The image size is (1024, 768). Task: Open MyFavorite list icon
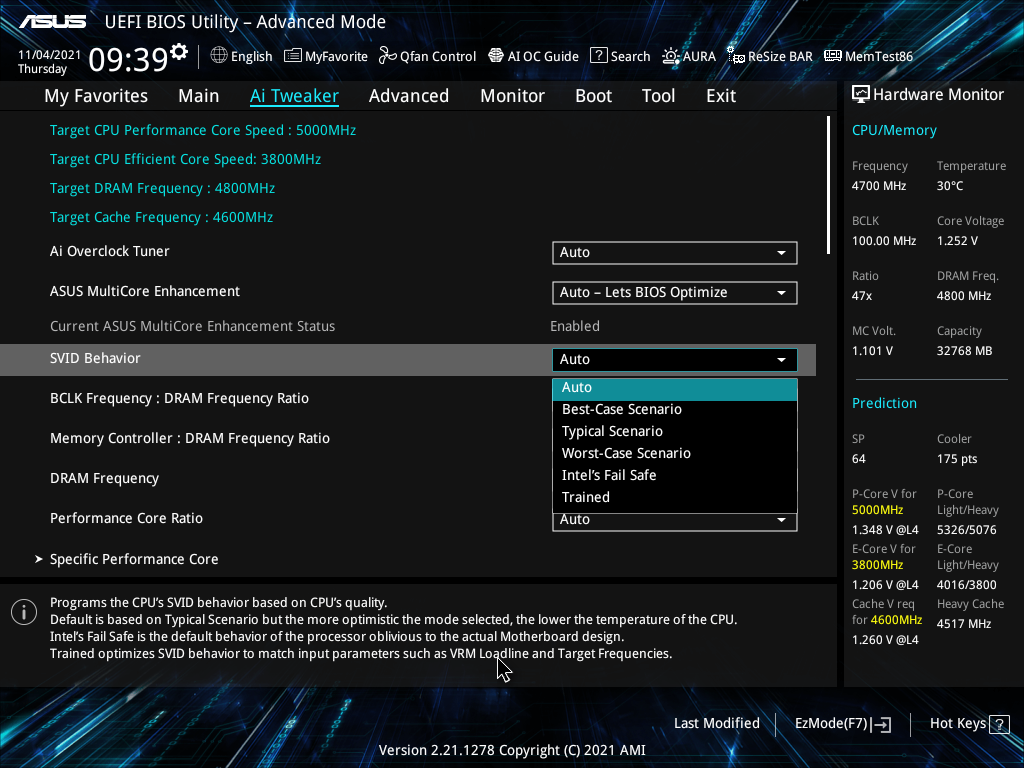point(293,56)
